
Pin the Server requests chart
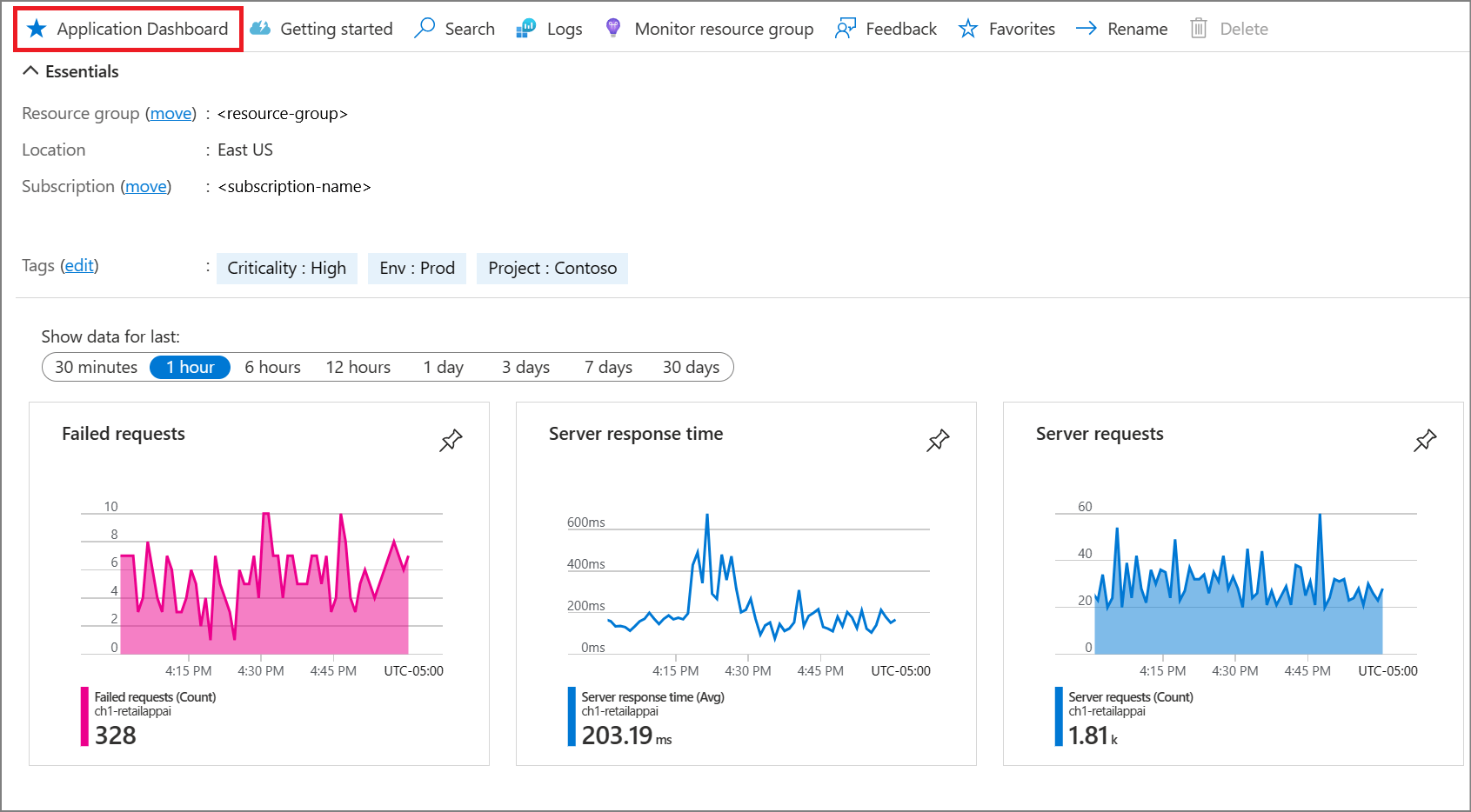[x=1425, y=441]
